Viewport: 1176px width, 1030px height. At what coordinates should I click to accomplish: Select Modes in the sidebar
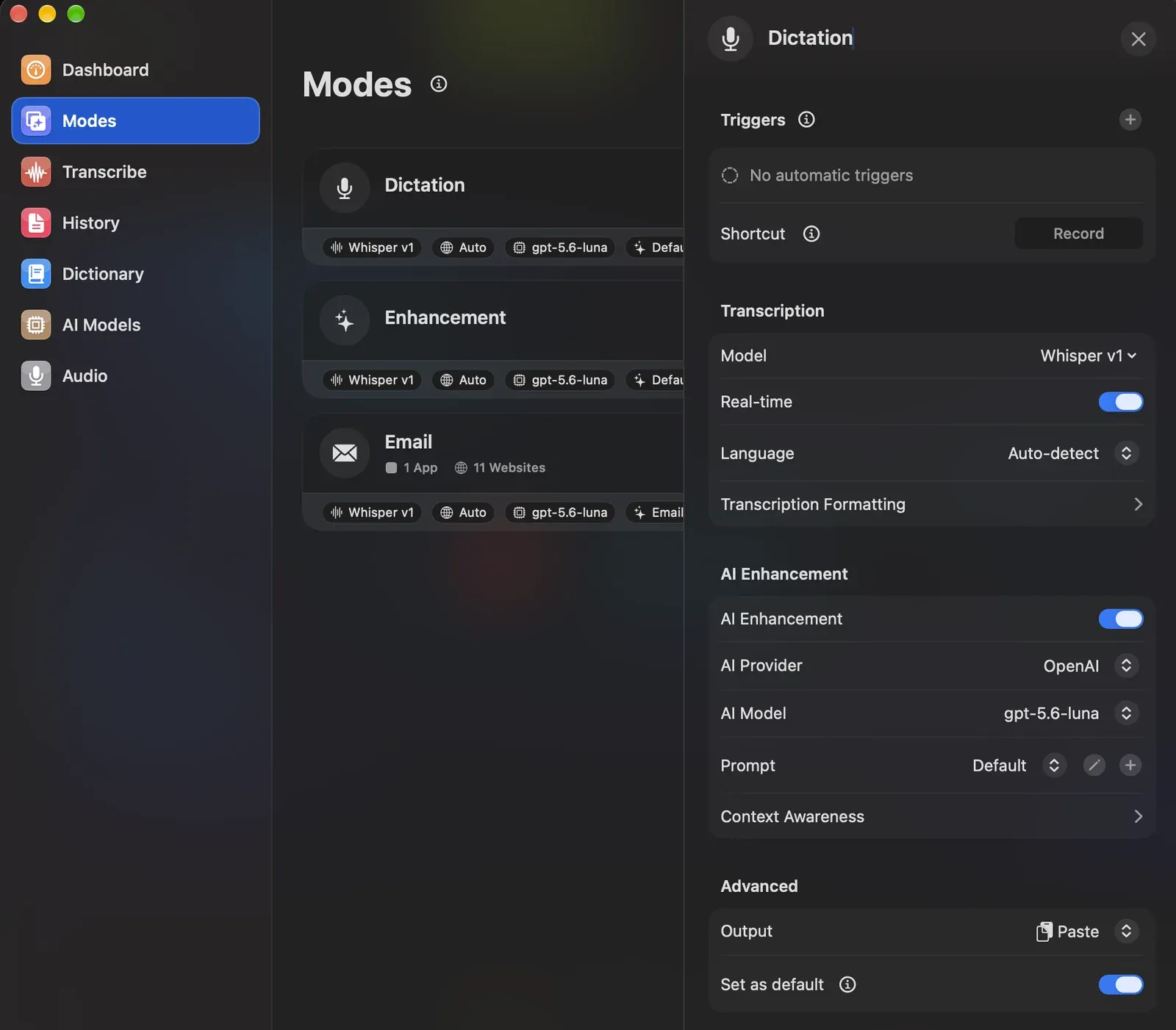point(135,120)
